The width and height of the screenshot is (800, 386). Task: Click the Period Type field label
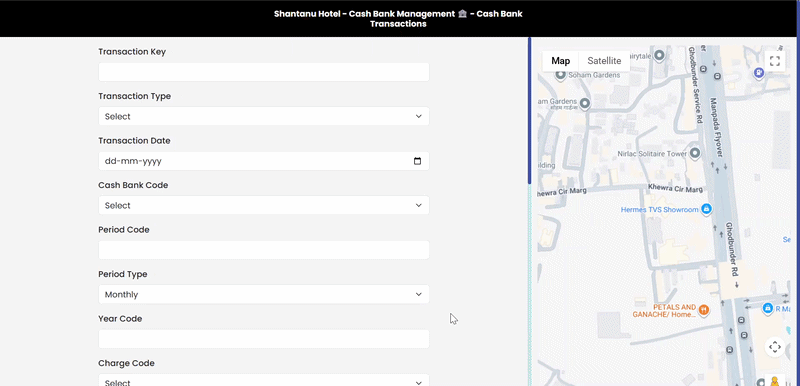click(123, 274)
